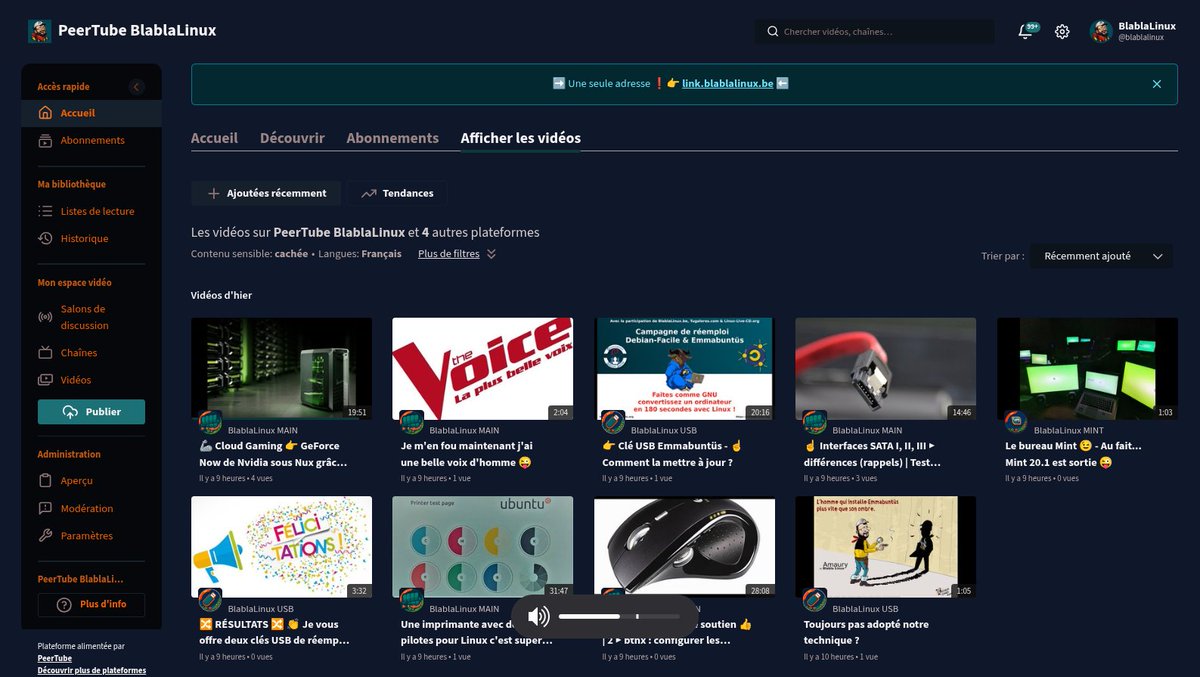Open the Lucky Luke cartoon thumbnail
This screenshot has width=1200, height=677.
tap(885, 547)
